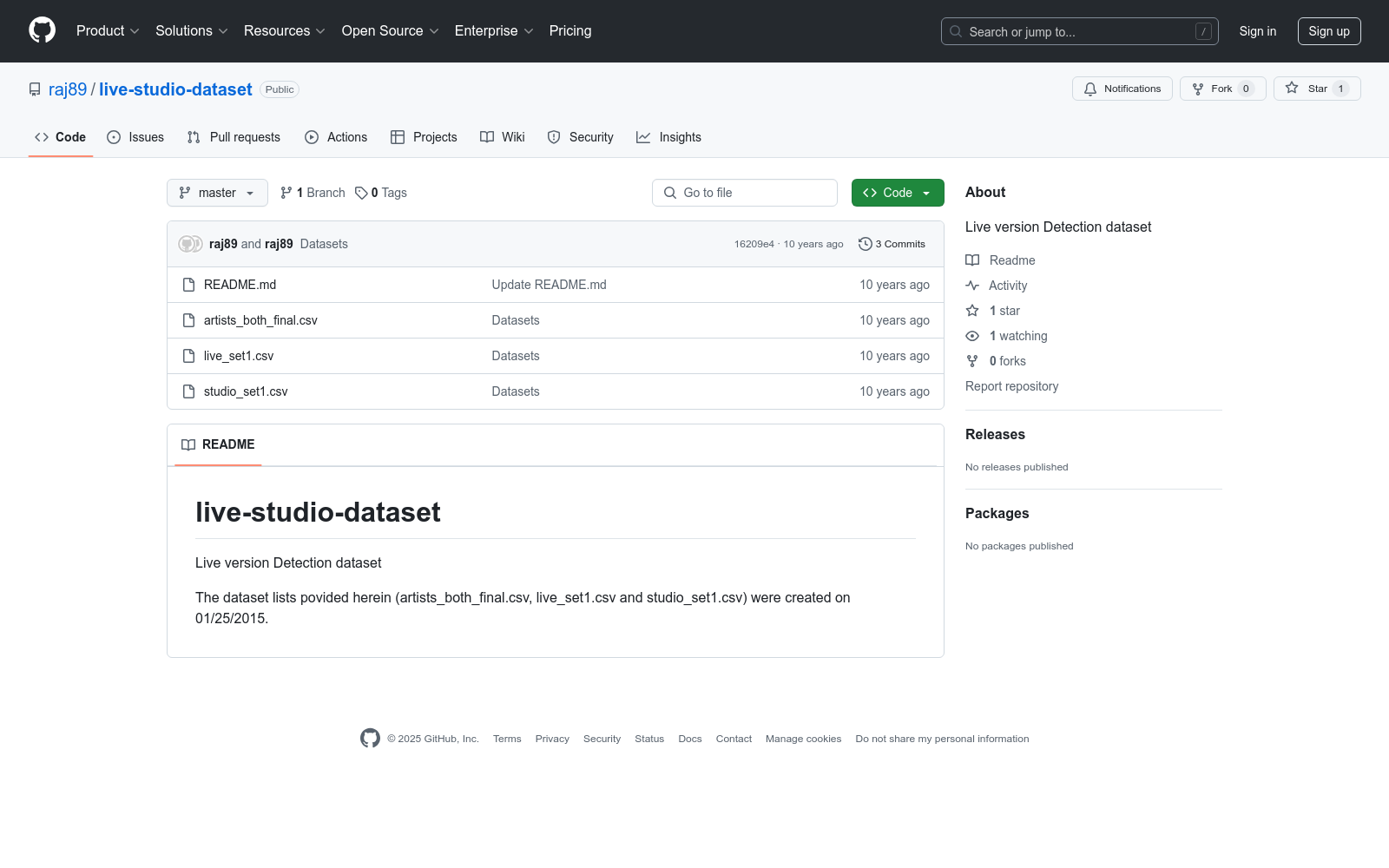Image resolution: width=1389 pixels, height=868 pixels.
Task: Click the book icon beside README heading
Action: coord(188,444)
